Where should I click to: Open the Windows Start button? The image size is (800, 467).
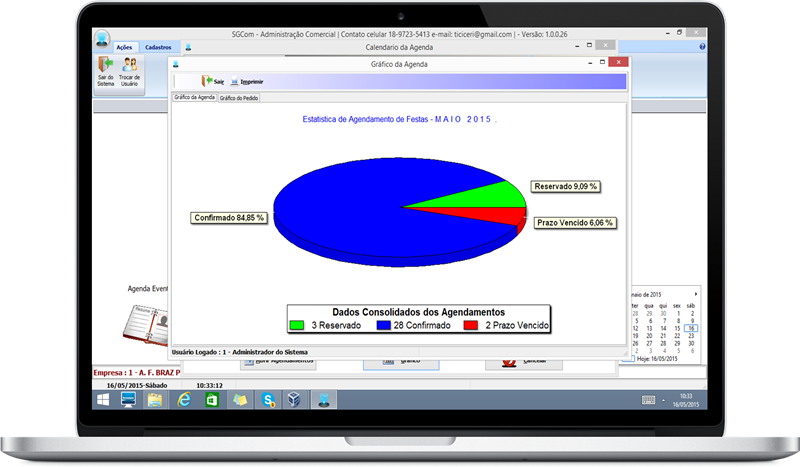[x=103, y=400]
